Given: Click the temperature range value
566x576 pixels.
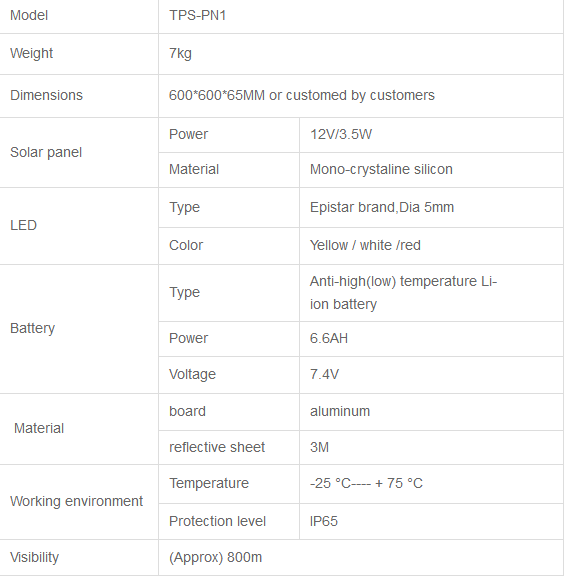Looking at the screenshot, I should tap(366, 483).
